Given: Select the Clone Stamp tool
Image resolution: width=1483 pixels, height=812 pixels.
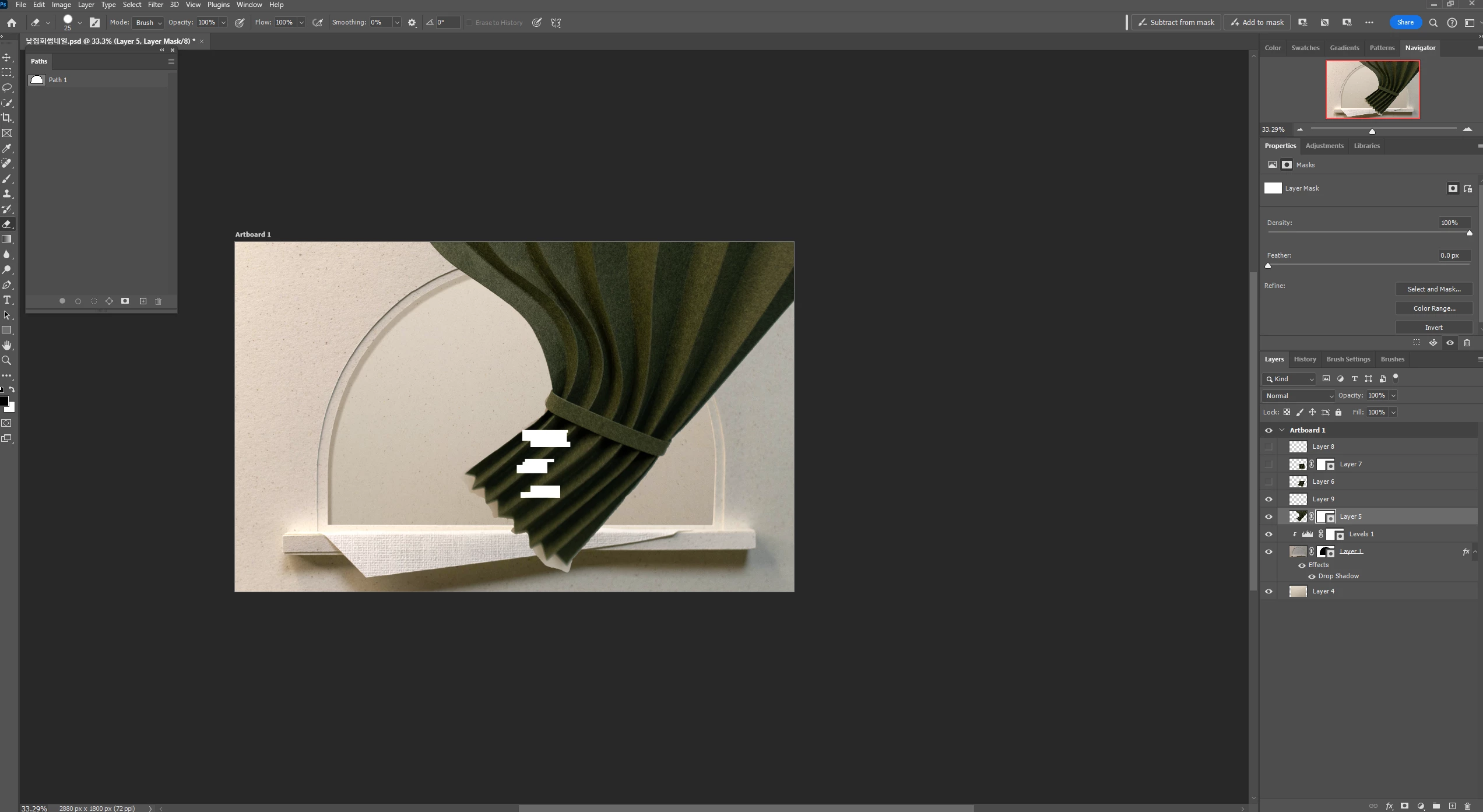Looking at the screenshot, I should tap(7, 194).
